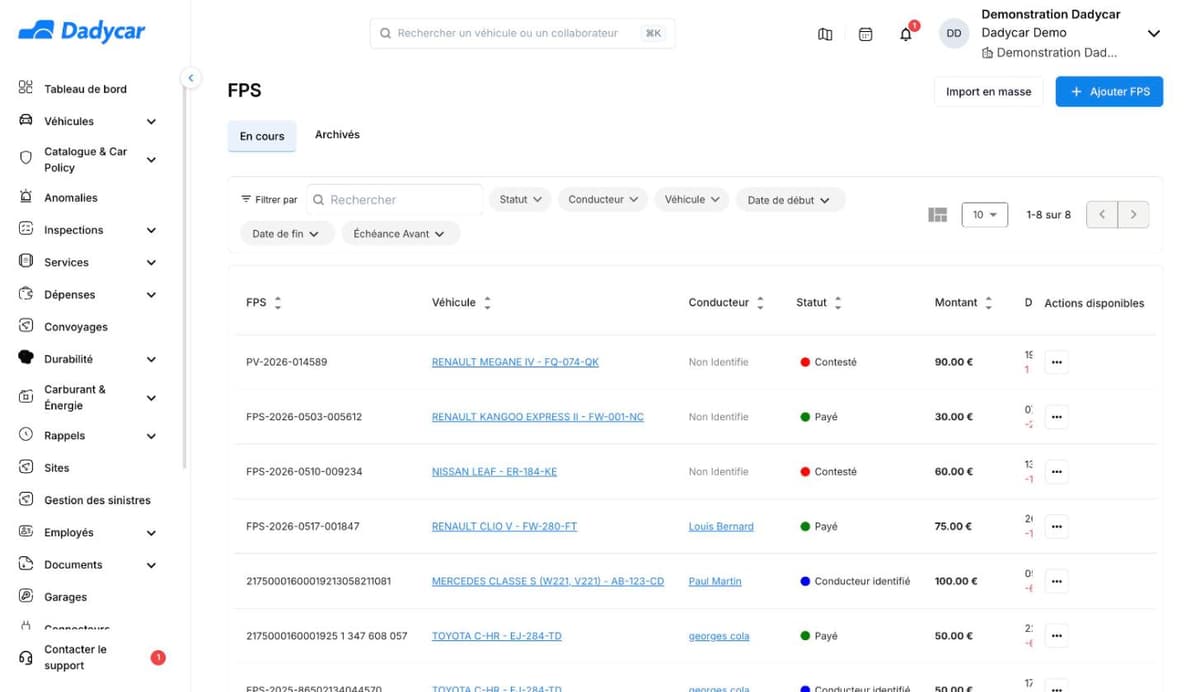Sort by the FPS column arrows

(x=278, y=303)
